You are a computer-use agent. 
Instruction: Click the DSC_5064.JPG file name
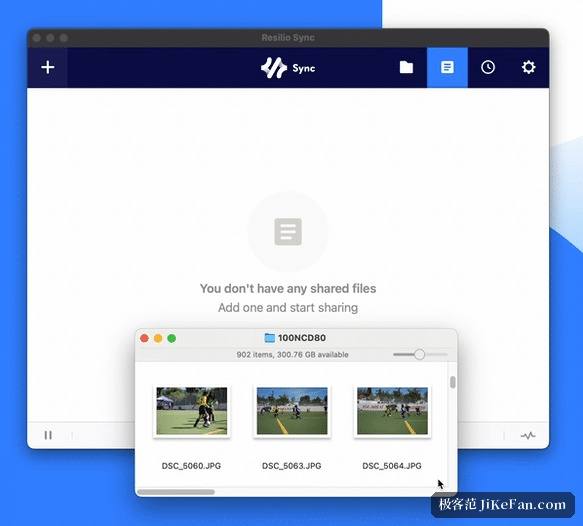pyautogui.click(x=392, y=466)
